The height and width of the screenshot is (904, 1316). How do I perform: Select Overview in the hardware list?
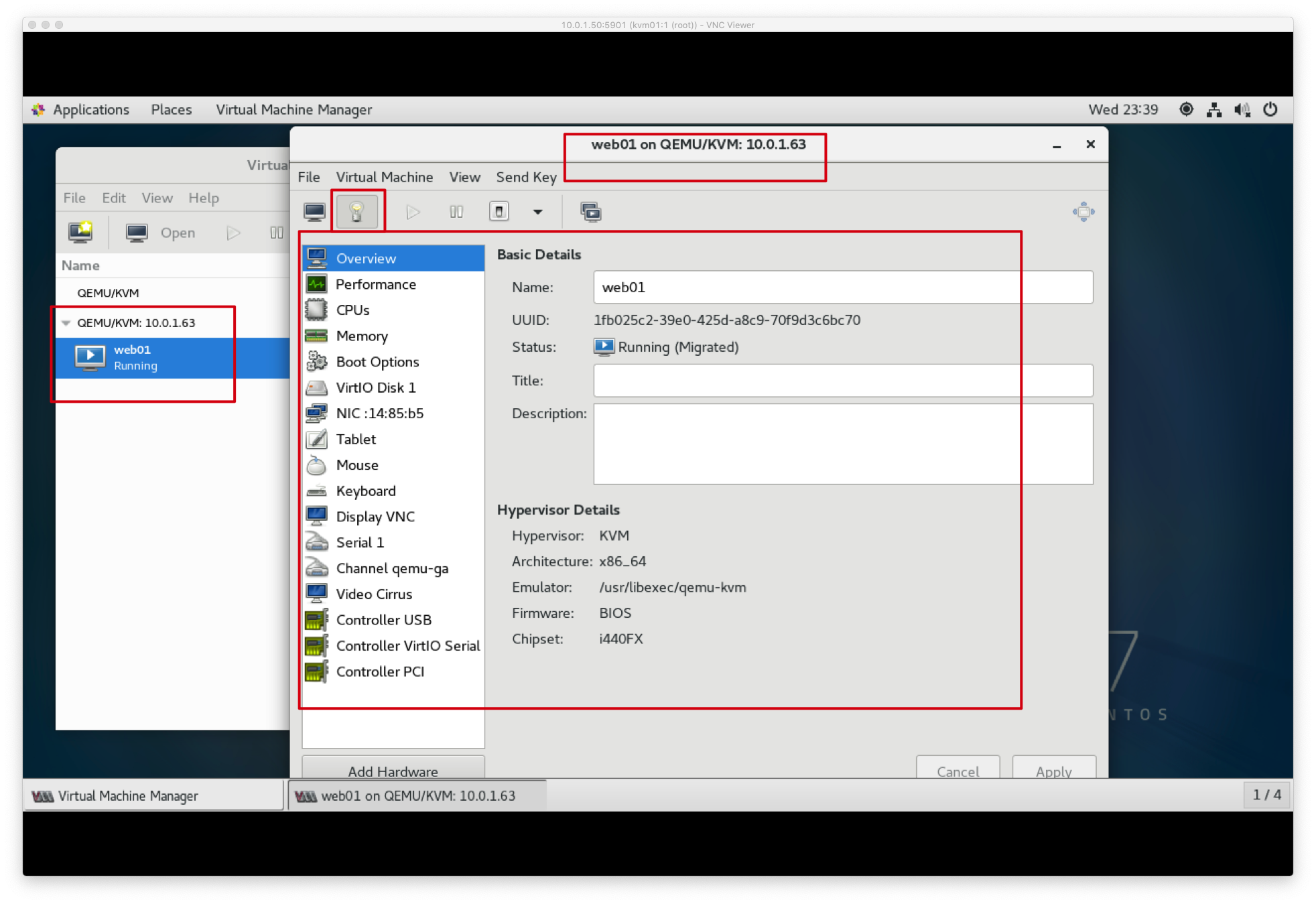(x=393, y=258)
